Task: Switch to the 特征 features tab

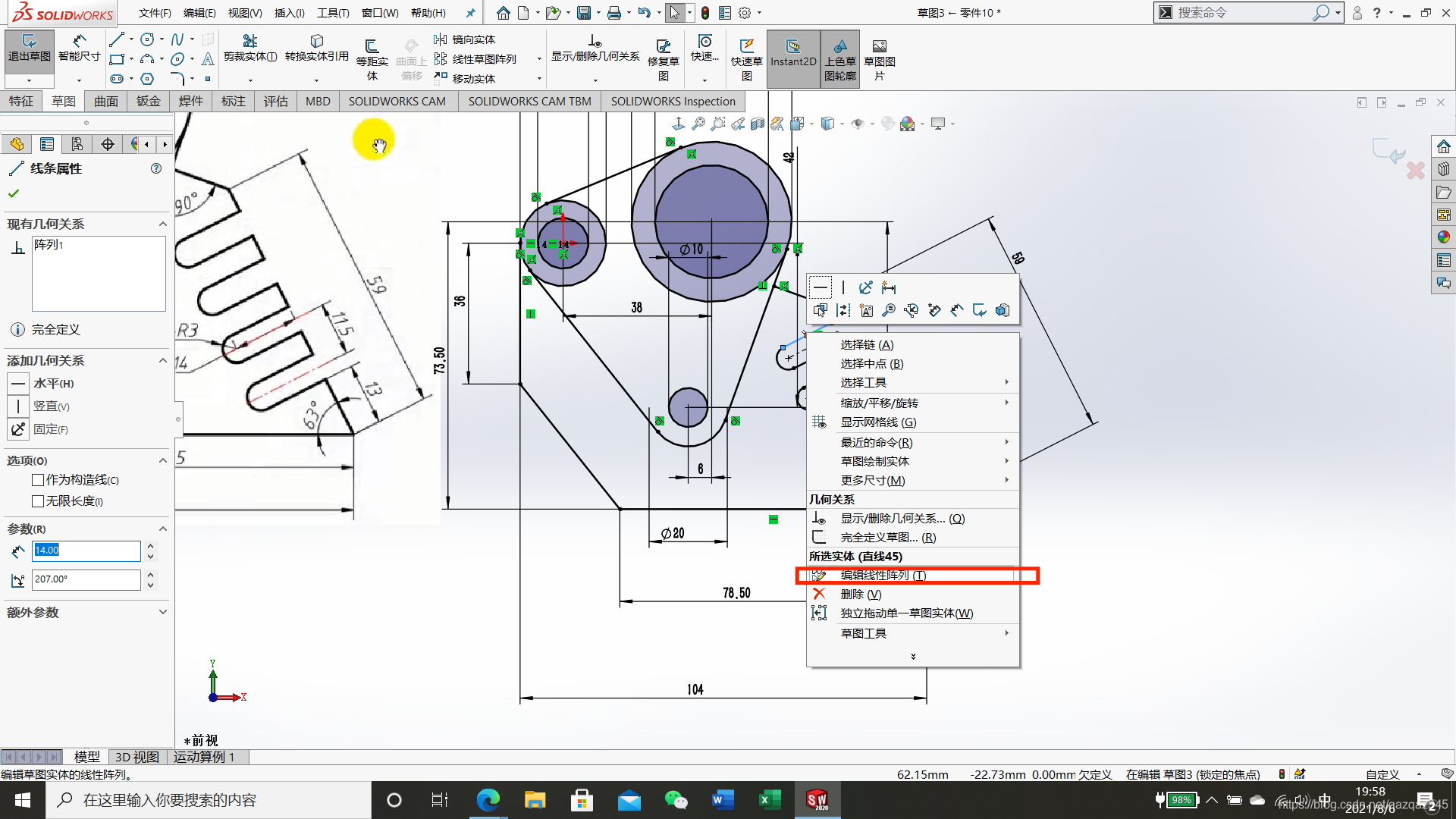Action: 21,101
